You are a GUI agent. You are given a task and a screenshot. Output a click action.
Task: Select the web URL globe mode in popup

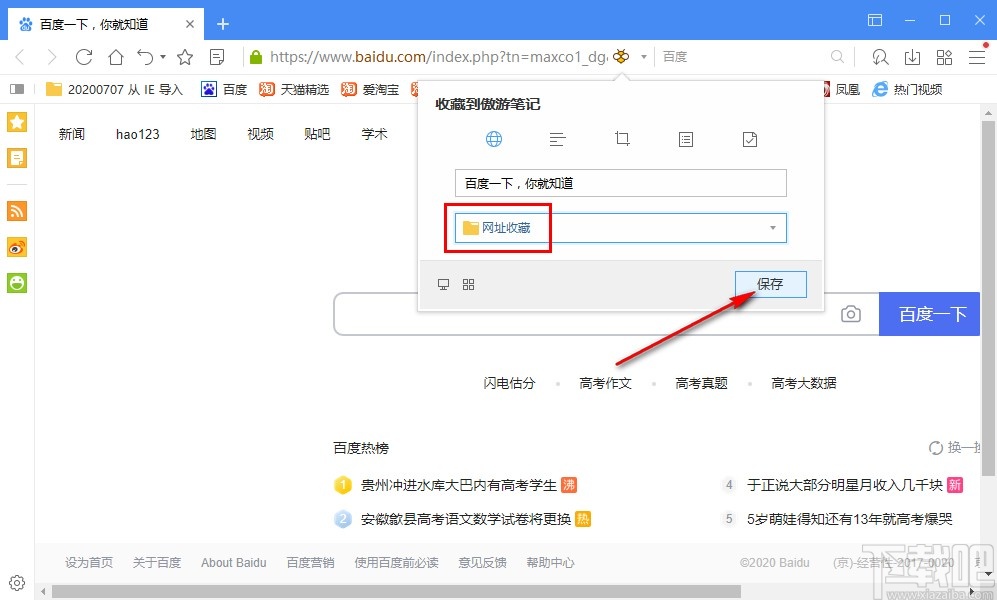494,139
